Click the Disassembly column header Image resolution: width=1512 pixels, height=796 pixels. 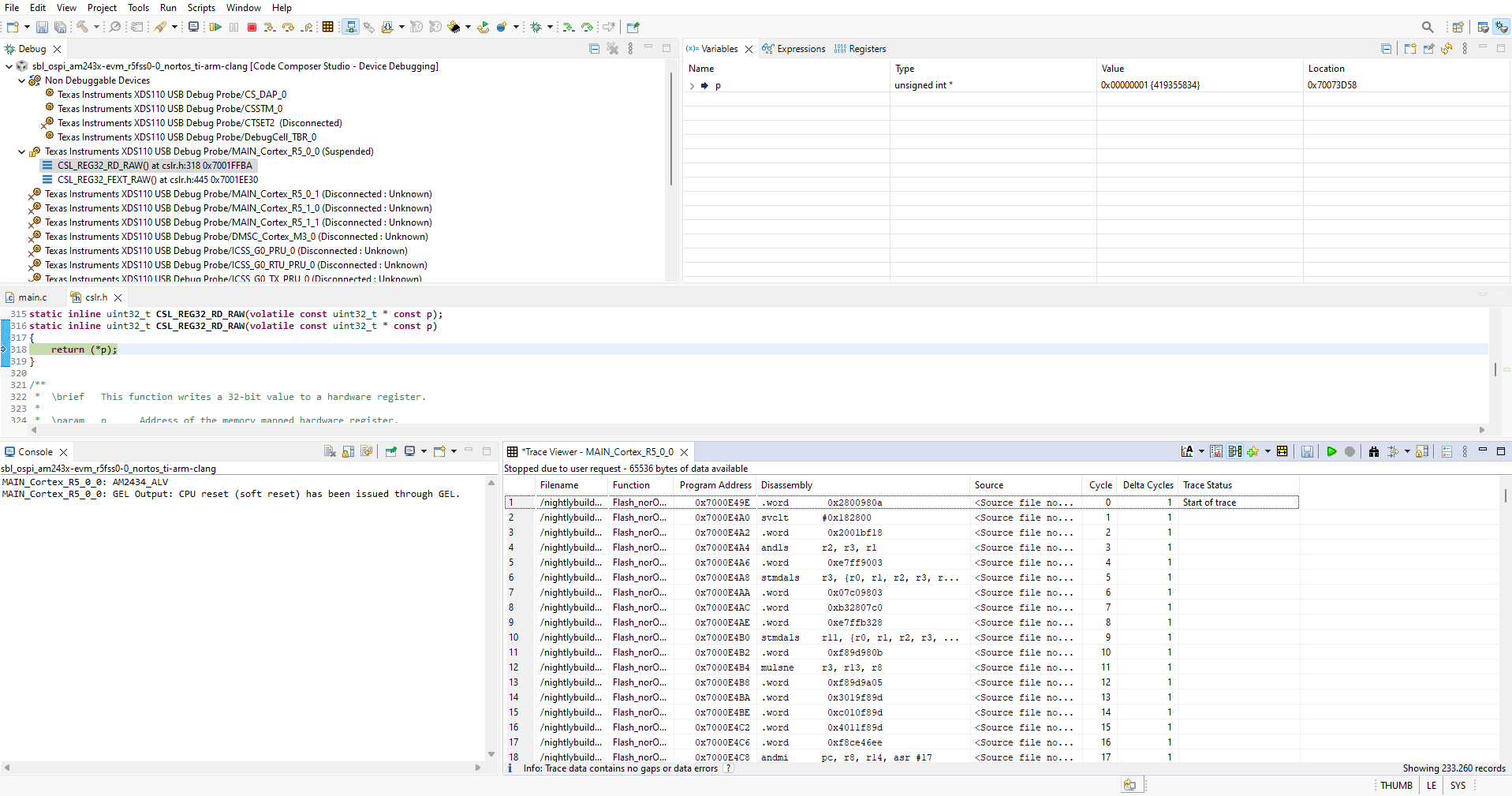tap(863, 485)
